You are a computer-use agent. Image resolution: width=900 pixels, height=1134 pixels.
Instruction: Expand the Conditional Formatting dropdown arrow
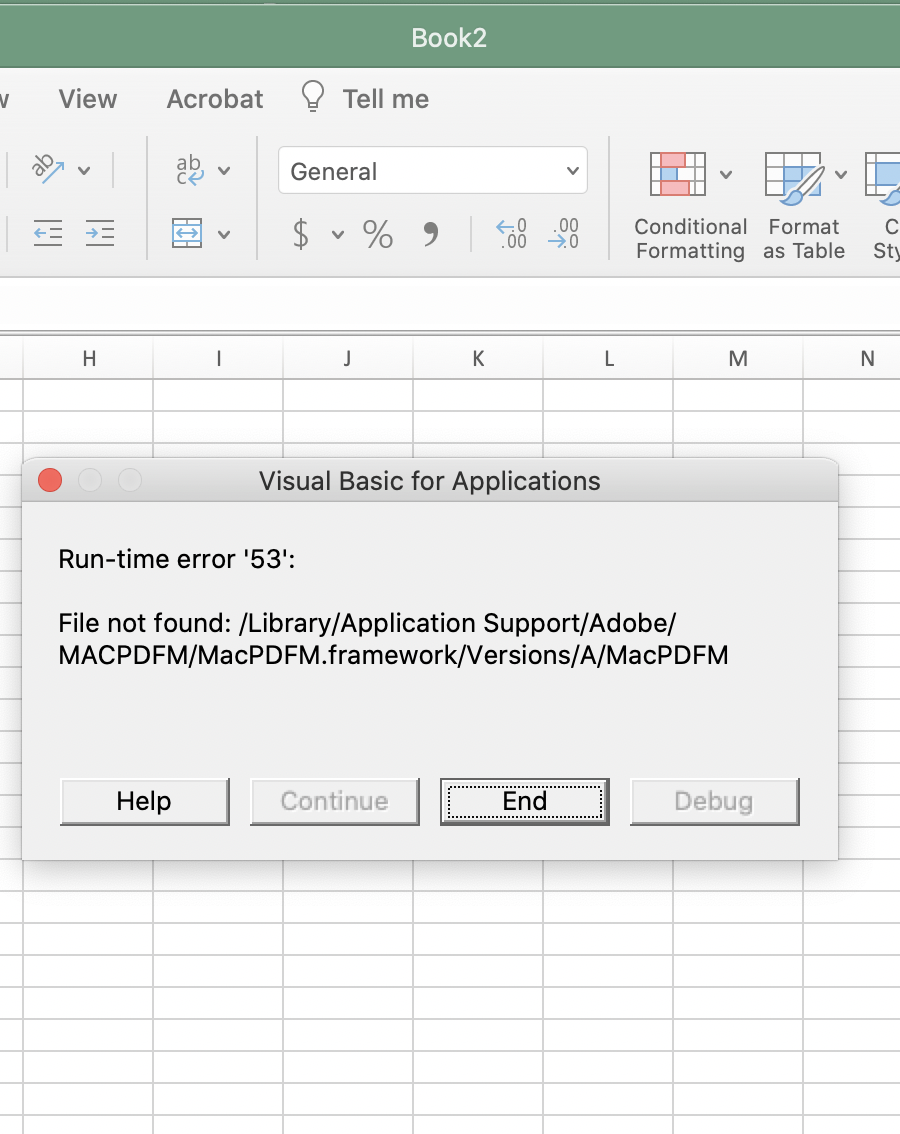pyautogui.click(x=726, y=174)
